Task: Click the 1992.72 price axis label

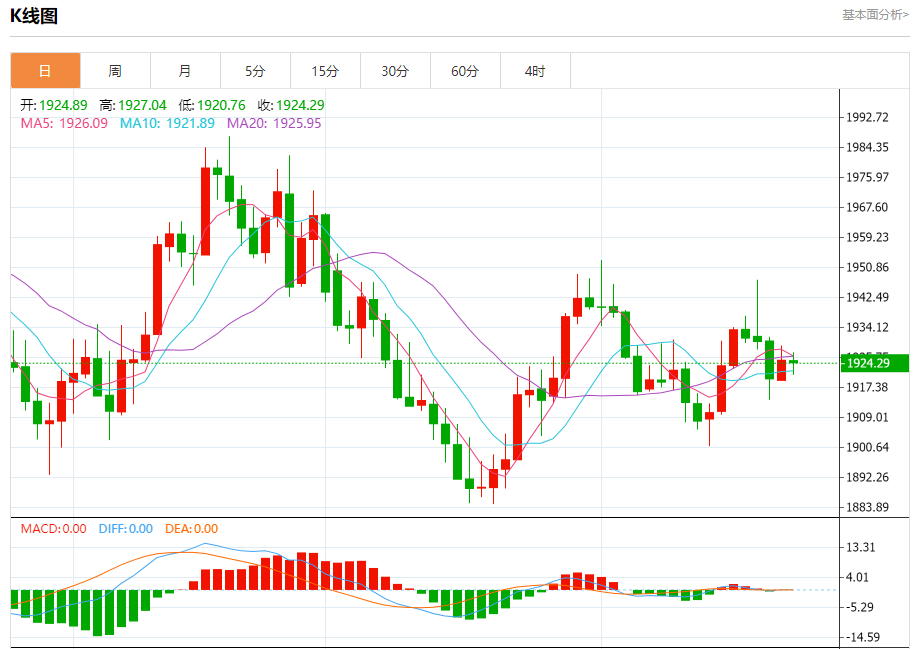Action: tap(868, 118)
